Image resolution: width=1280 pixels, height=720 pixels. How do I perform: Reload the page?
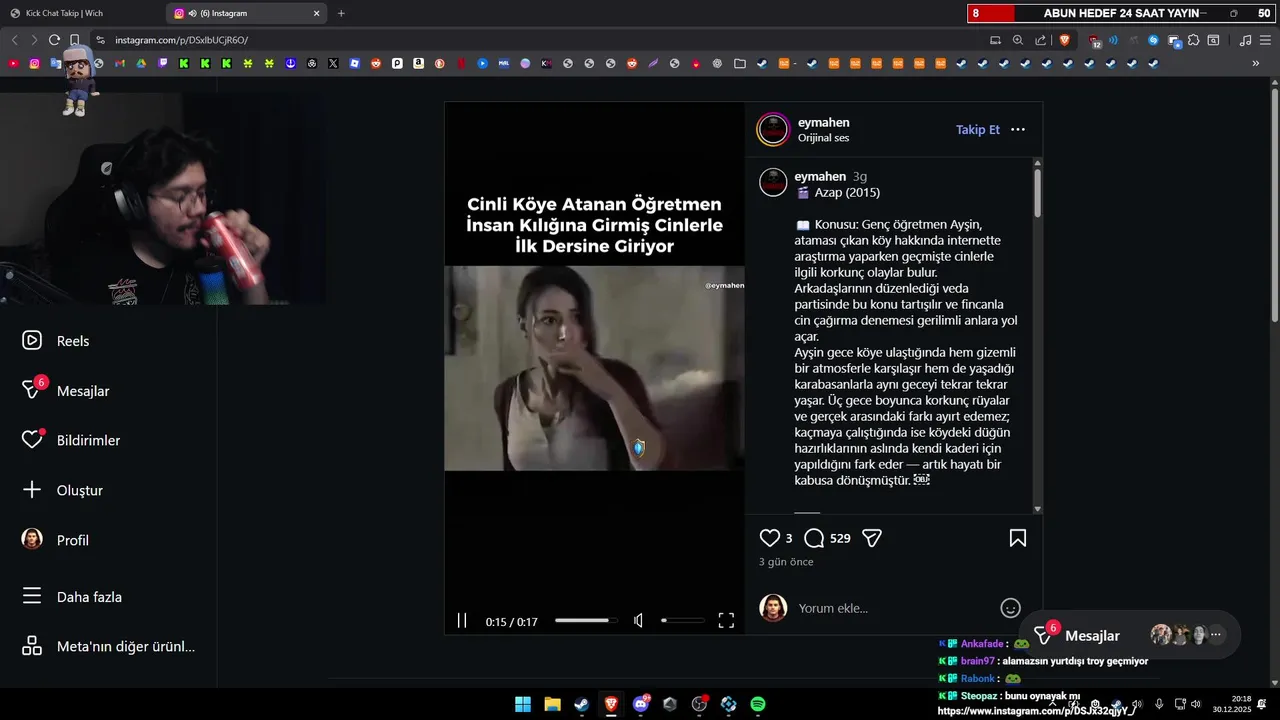tap(54, 40)
